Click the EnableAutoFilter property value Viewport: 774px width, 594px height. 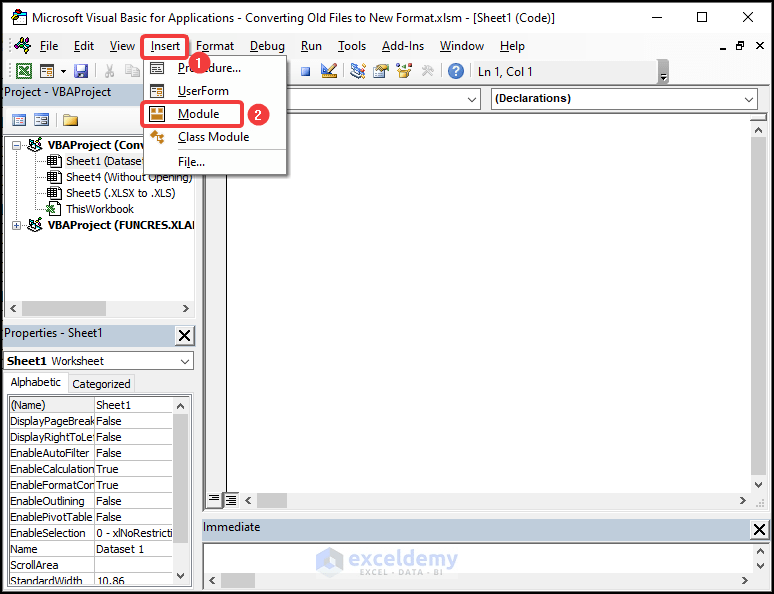(x=133, y=453)
